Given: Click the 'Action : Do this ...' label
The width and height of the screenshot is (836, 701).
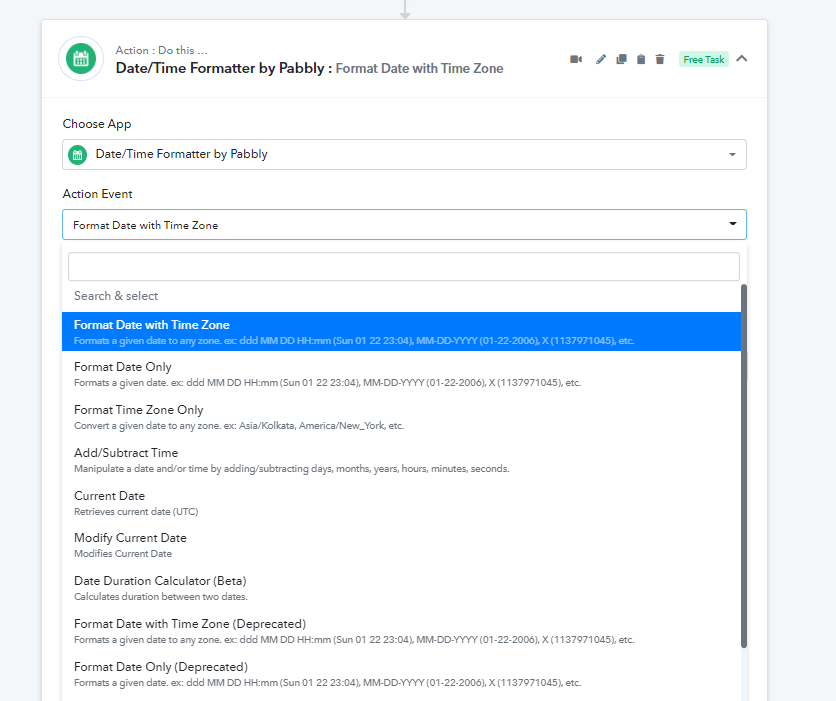Looking at the screenshot, I should 162,50.
